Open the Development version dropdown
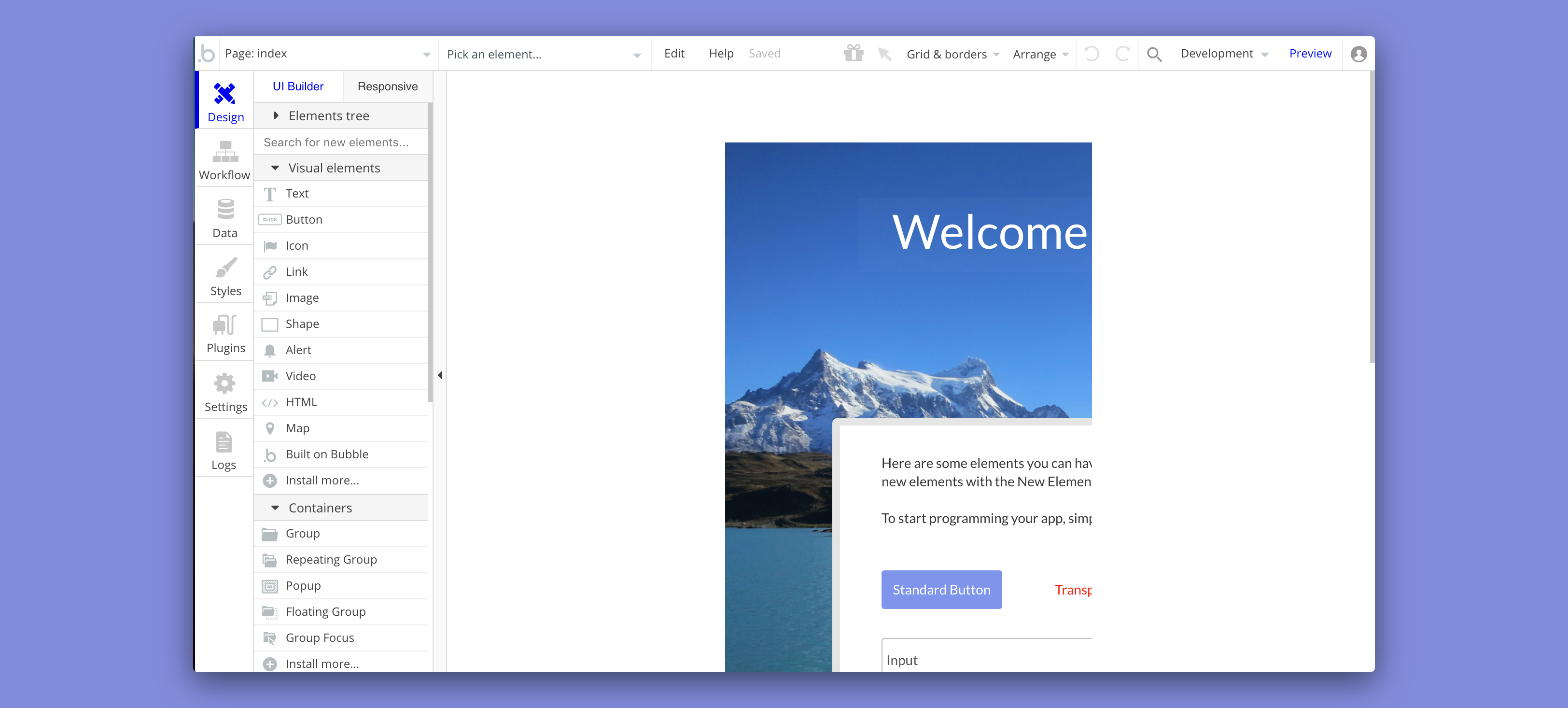Image resolution: width=1568 pixels, height=708 pixels. pyautogui.click(x=1224, y=54)
